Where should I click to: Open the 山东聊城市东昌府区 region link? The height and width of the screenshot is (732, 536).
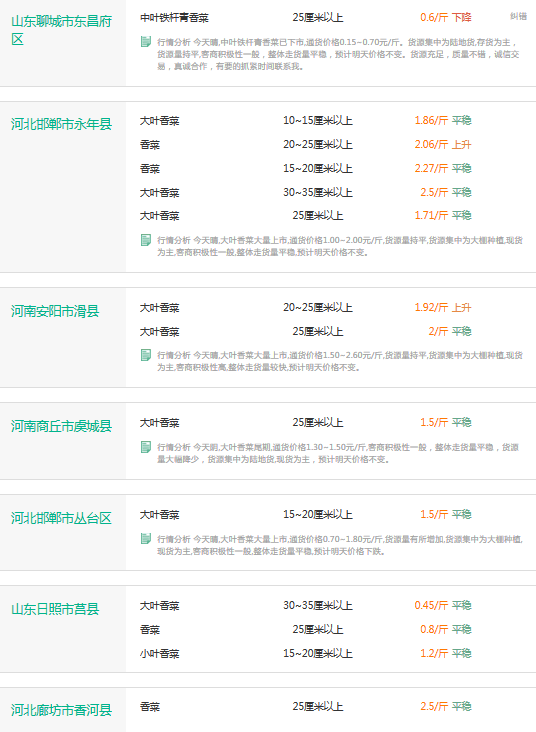click(62, 30)
